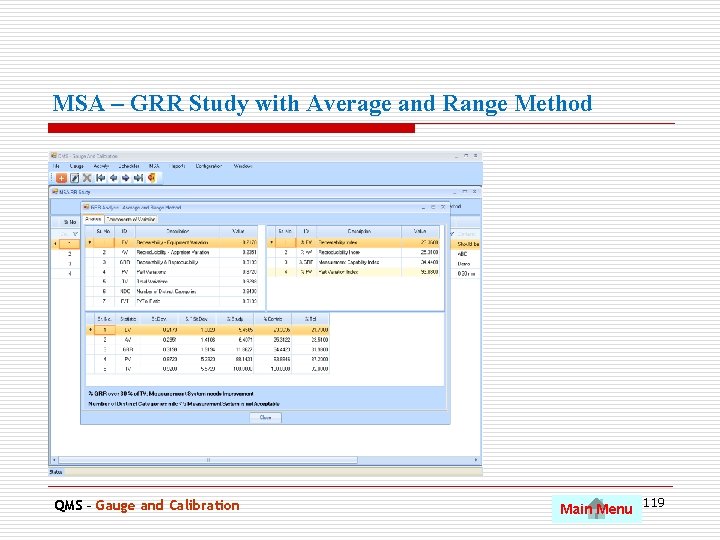Click row 2 in MSA GRR Study window

tap(70, 254)
